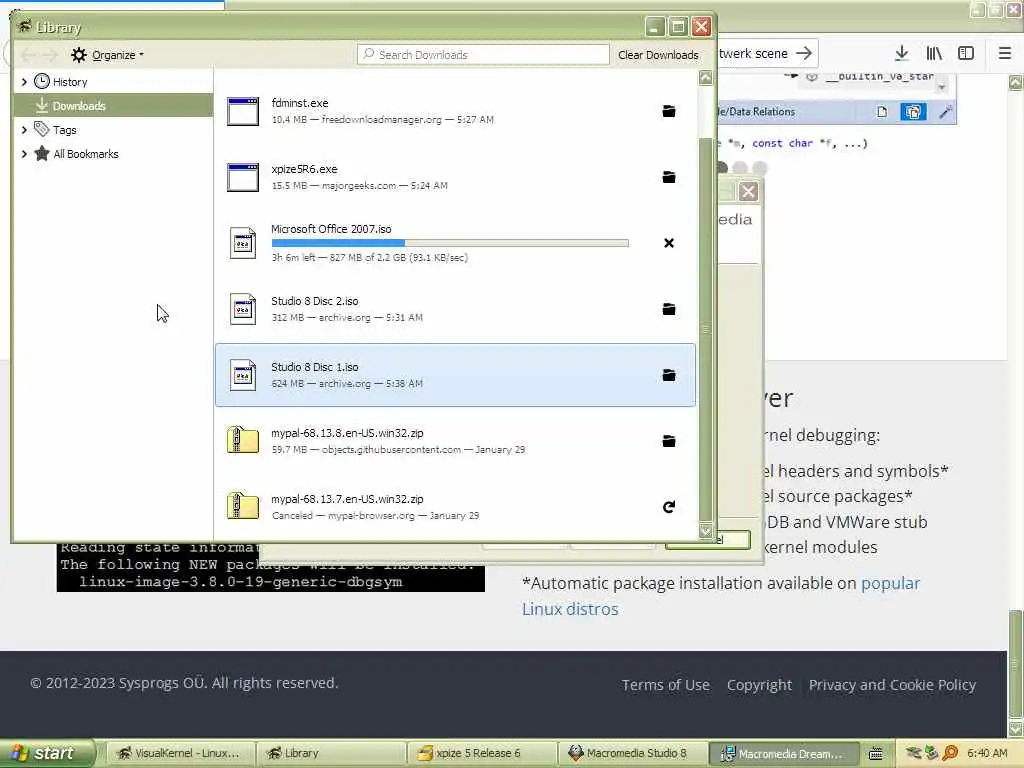Screen dimensions: 1024x768
Task: Click the Windows start button
Action: [46, 753]
